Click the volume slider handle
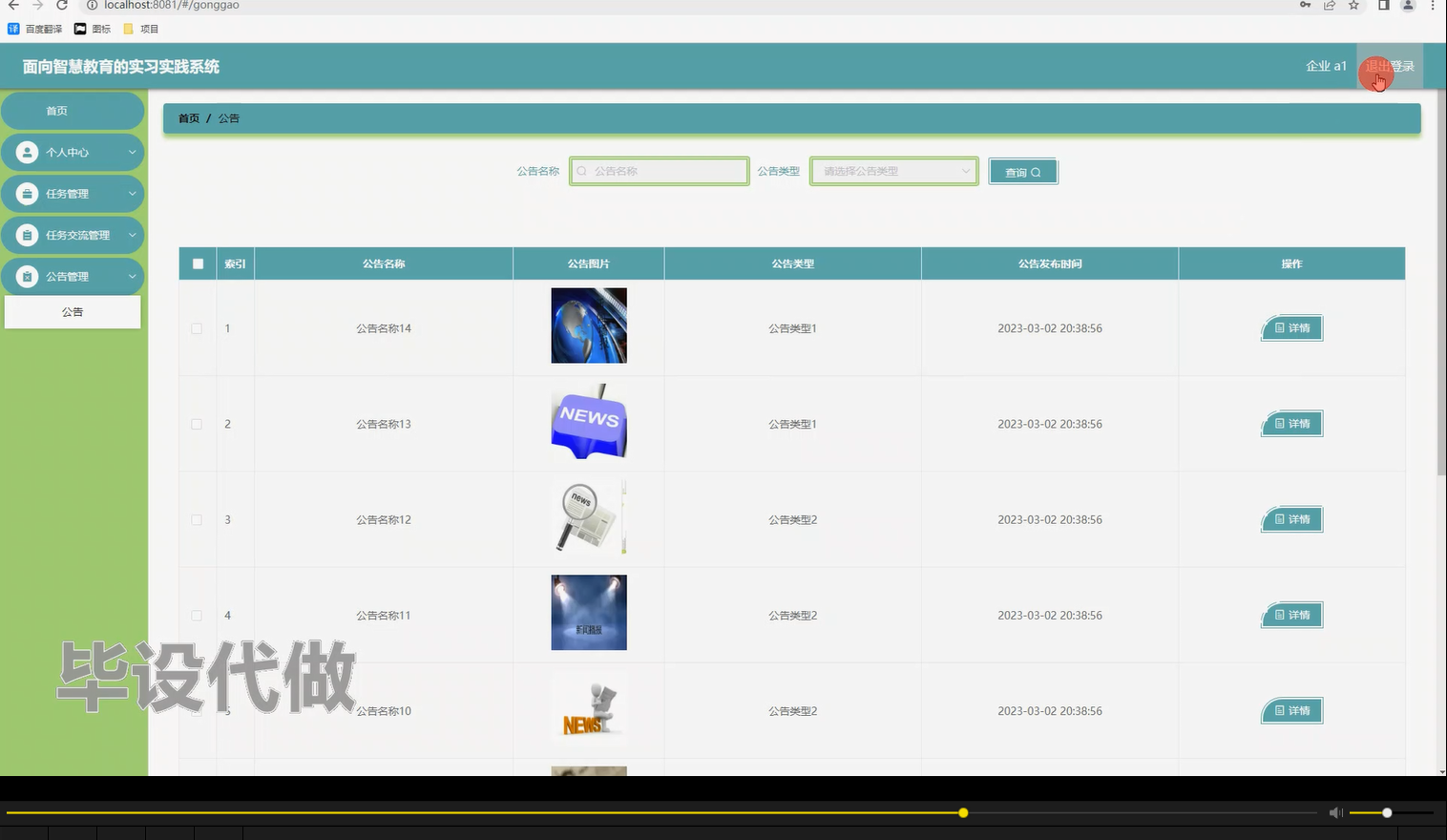 tap(1387, 812)
